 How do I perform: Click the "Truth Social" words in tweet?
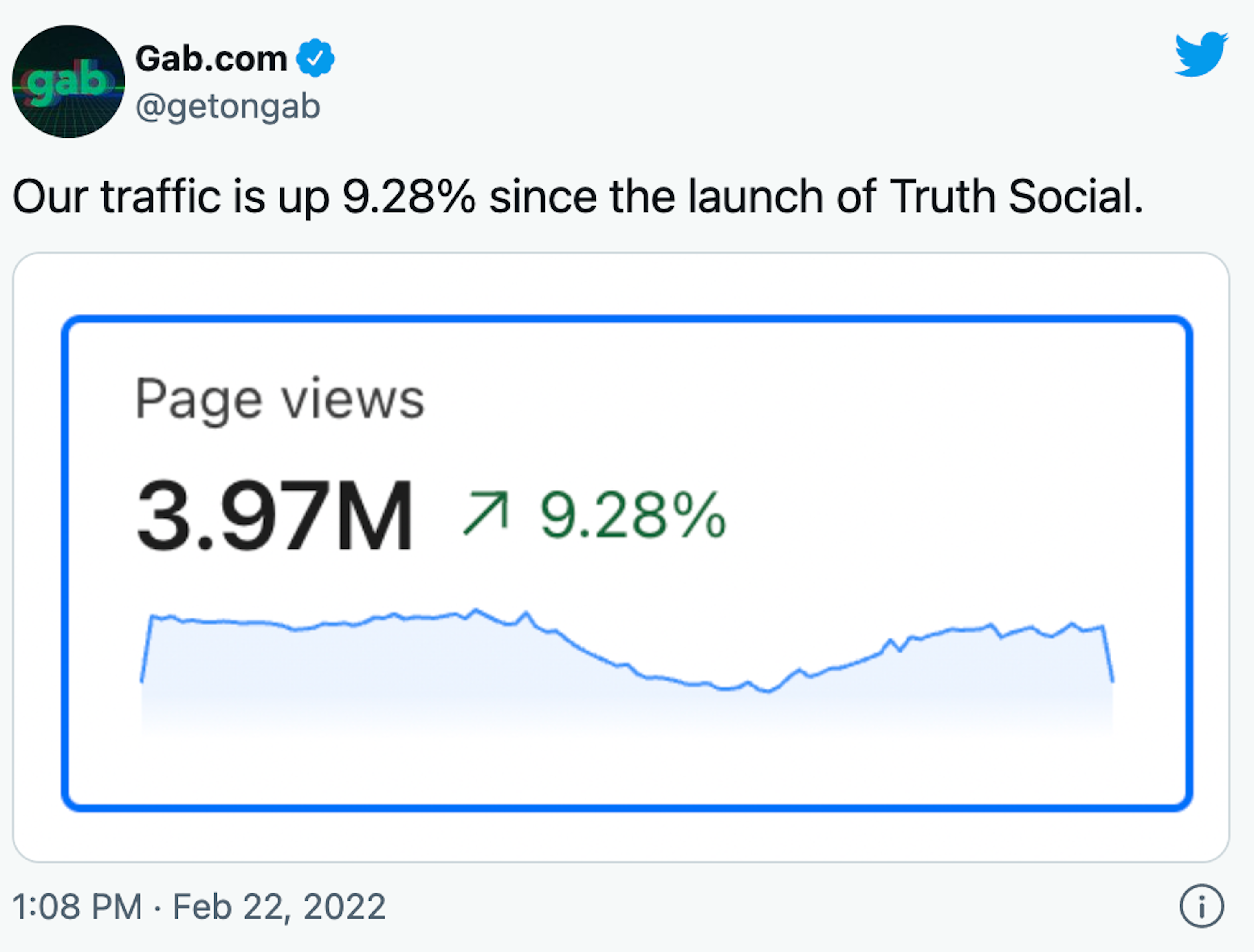tap(1015, 197)
